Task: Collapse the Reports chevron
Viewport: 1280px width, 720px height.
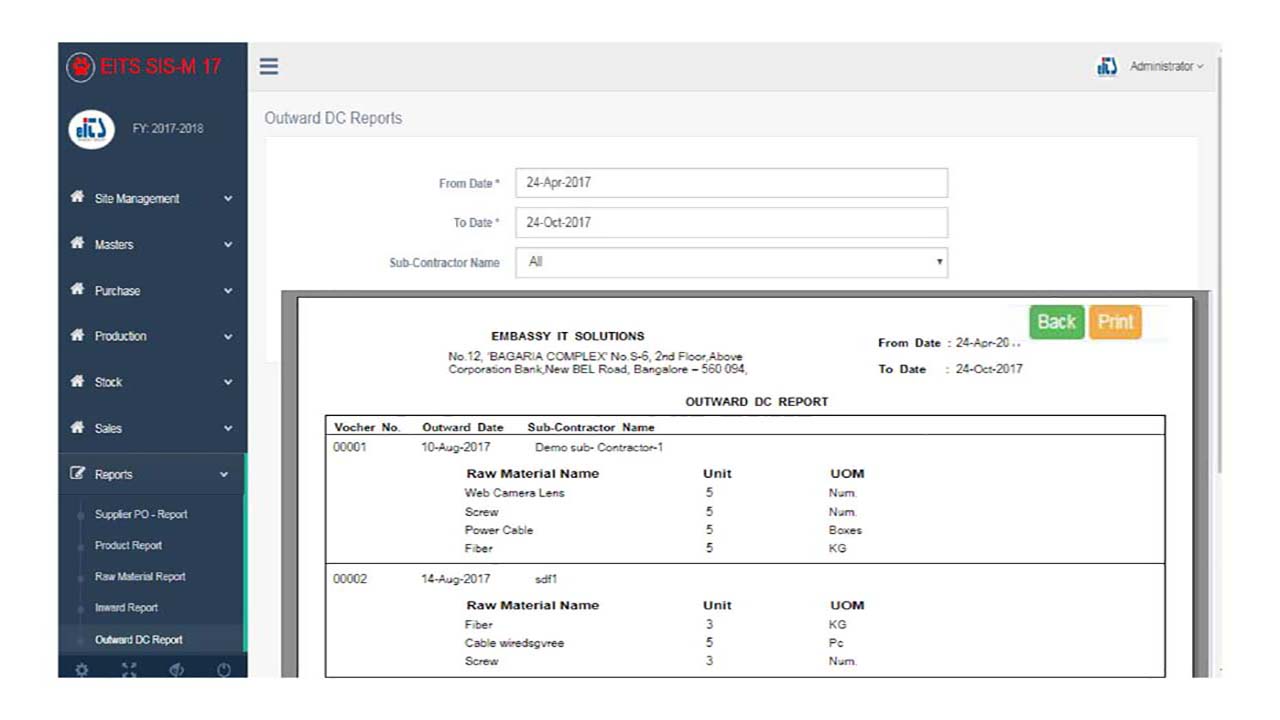Action: pyautogui.click(x=224, y=475)
